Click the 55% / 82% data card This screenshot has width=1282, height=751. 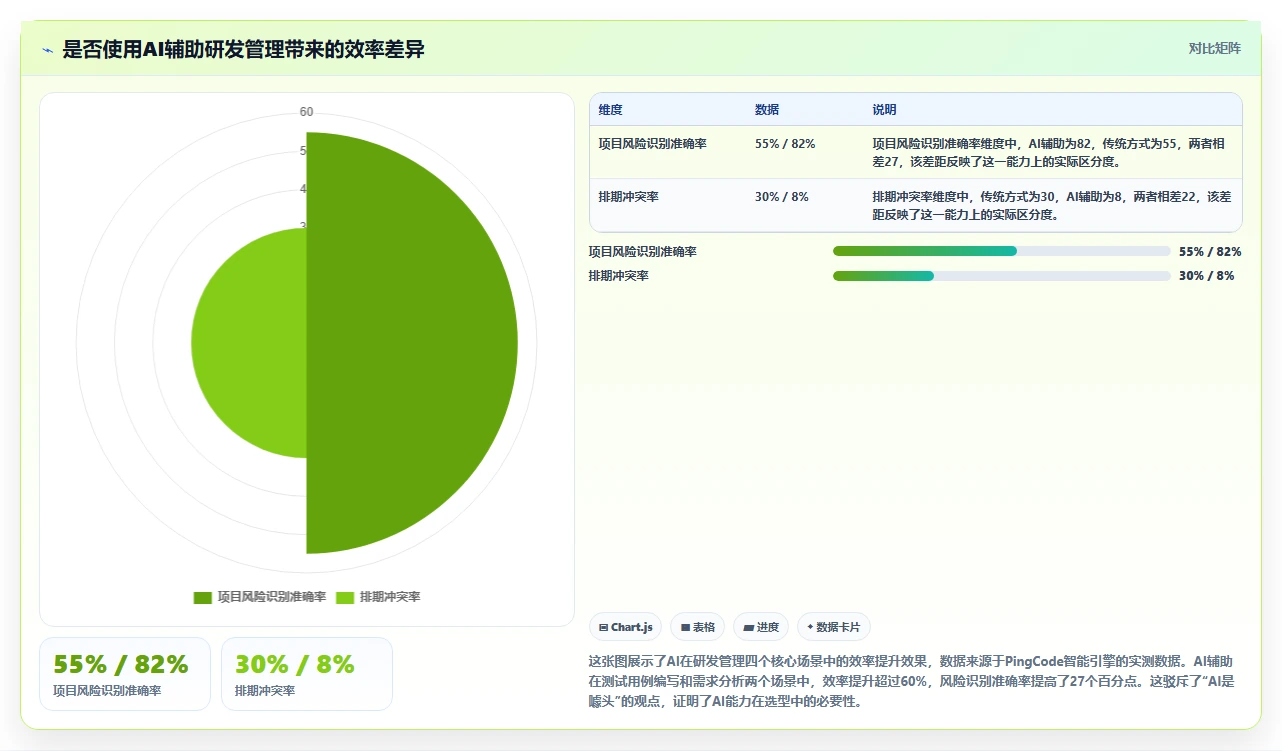[125, 674]
